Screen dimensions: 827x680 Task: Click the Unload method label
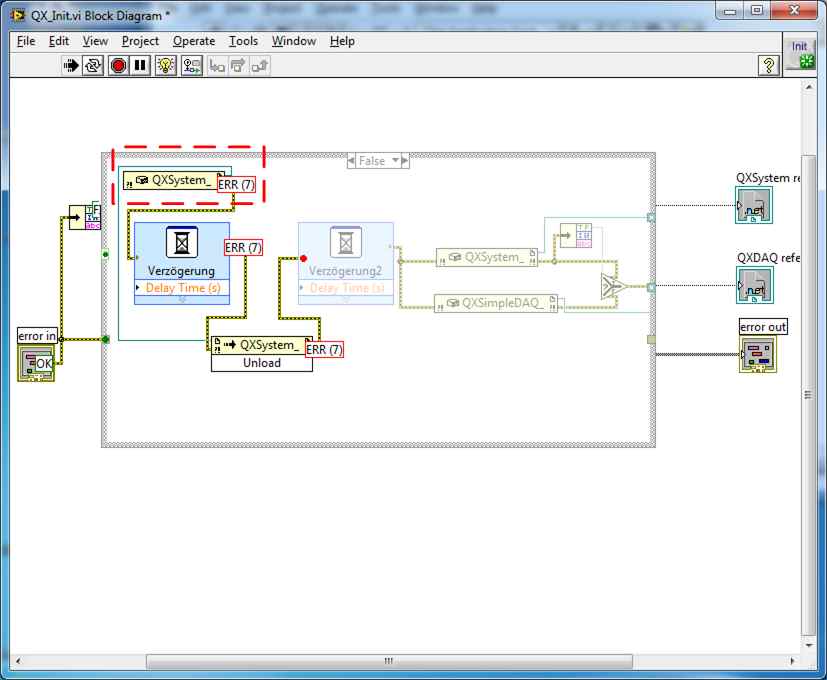coord(262,363)
